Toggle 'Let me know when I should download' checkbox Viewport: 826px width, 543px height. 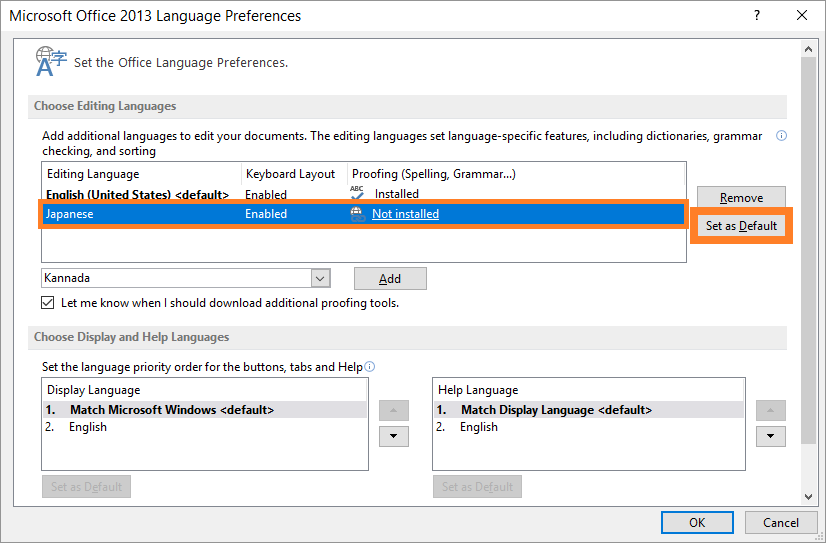[47, 303]
